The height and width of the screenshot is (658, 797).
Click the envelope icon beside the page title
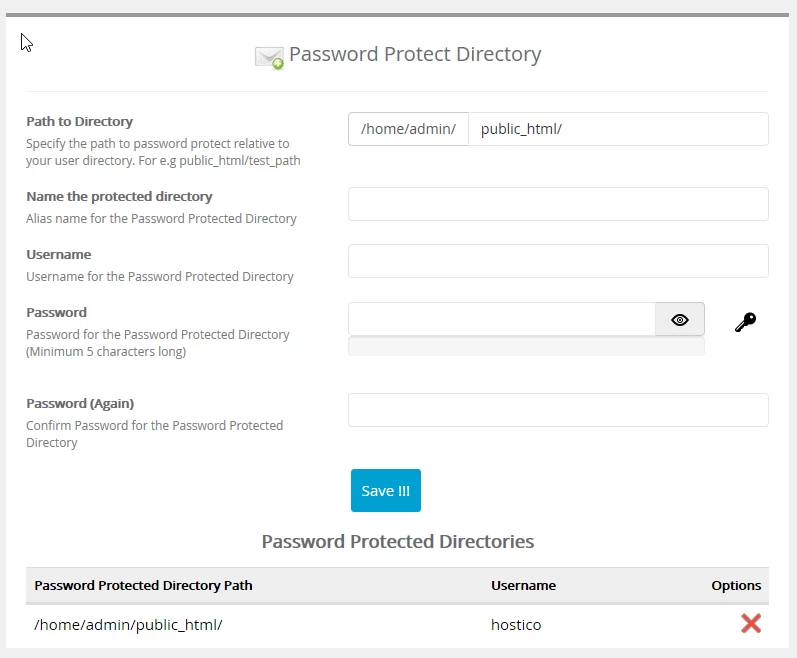pyautogui.click(x=269, y=57)
